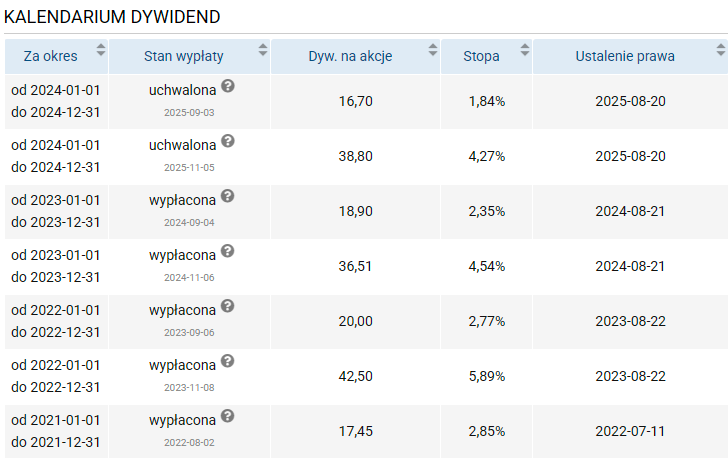Click record date 2022-07-11 cell
The width and height of the screenshot is (728, 458).
(630, 431)
